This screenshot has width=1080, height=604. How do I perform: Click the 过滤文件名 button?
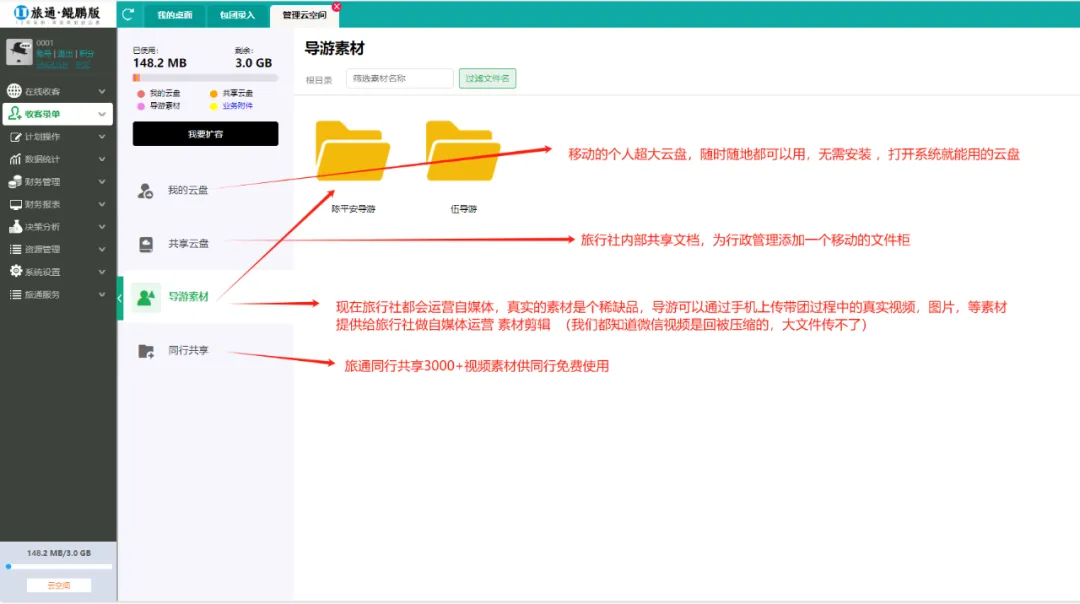(x=487, y=79)
